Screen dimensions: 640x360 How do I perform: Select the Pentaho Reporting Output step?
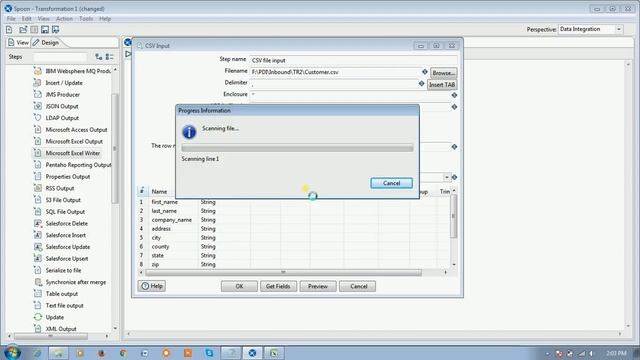pos(78,165)
